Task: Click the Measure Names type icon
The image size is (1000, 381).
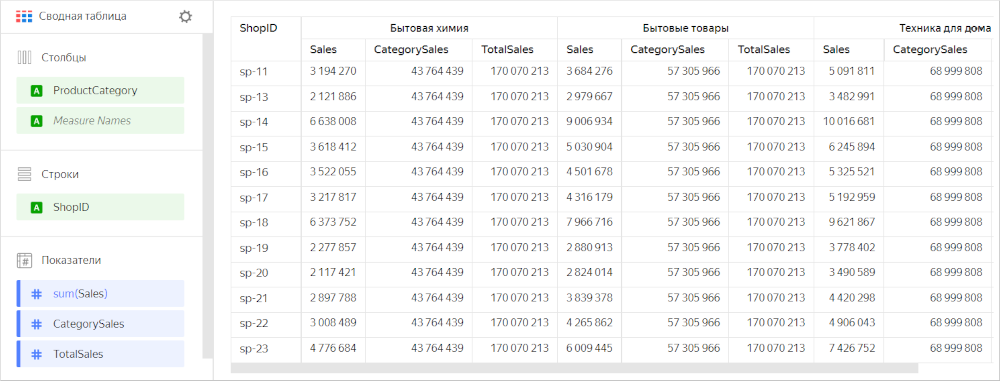Action: (x=36, y=121)
